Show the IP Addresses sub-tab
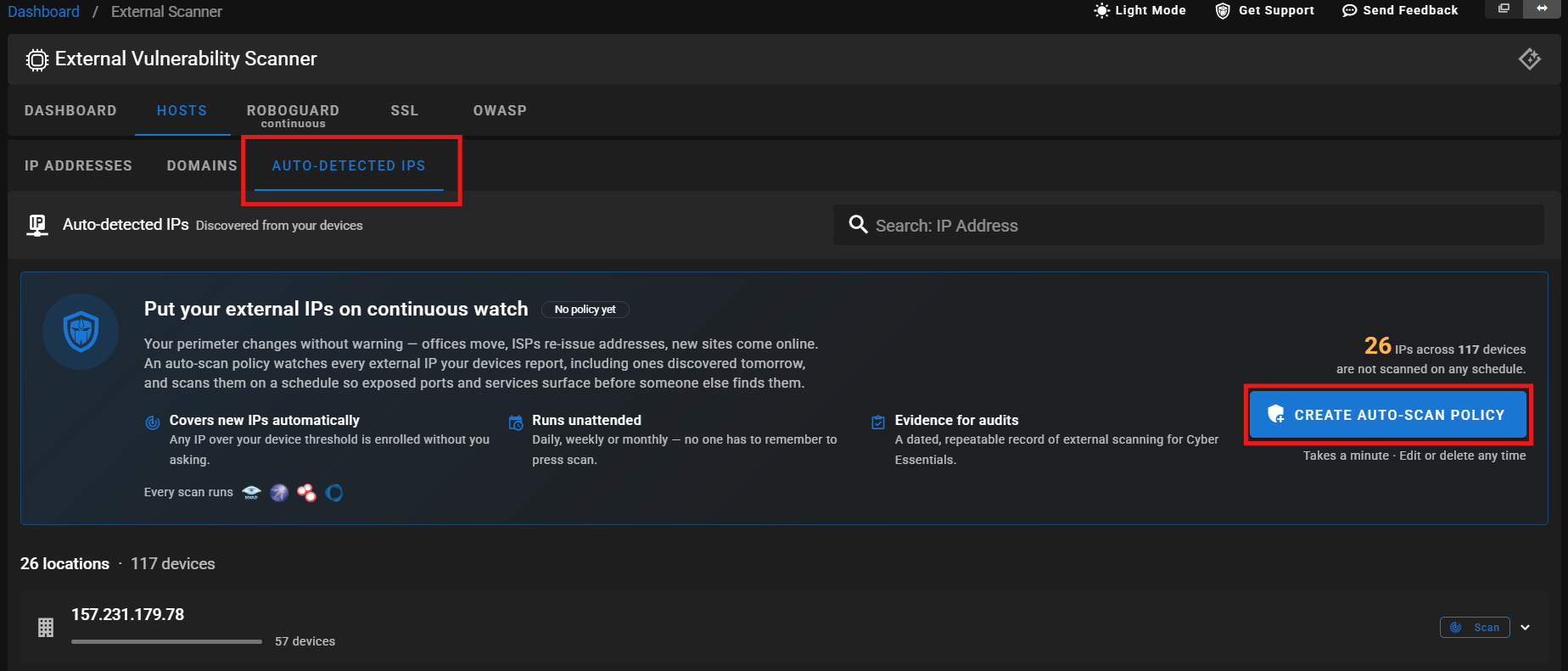This screenshot has height=671, width=1568. tap(78, 165)
